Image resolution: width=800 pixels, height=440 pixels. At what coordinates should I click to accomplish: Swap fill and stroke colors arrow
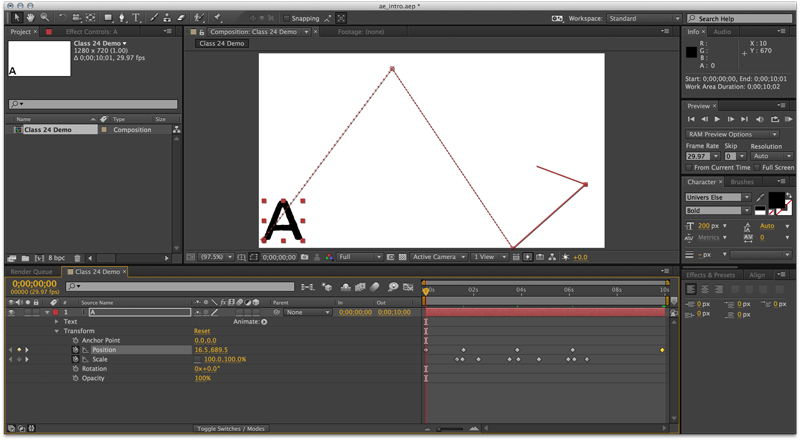[789, 195]
